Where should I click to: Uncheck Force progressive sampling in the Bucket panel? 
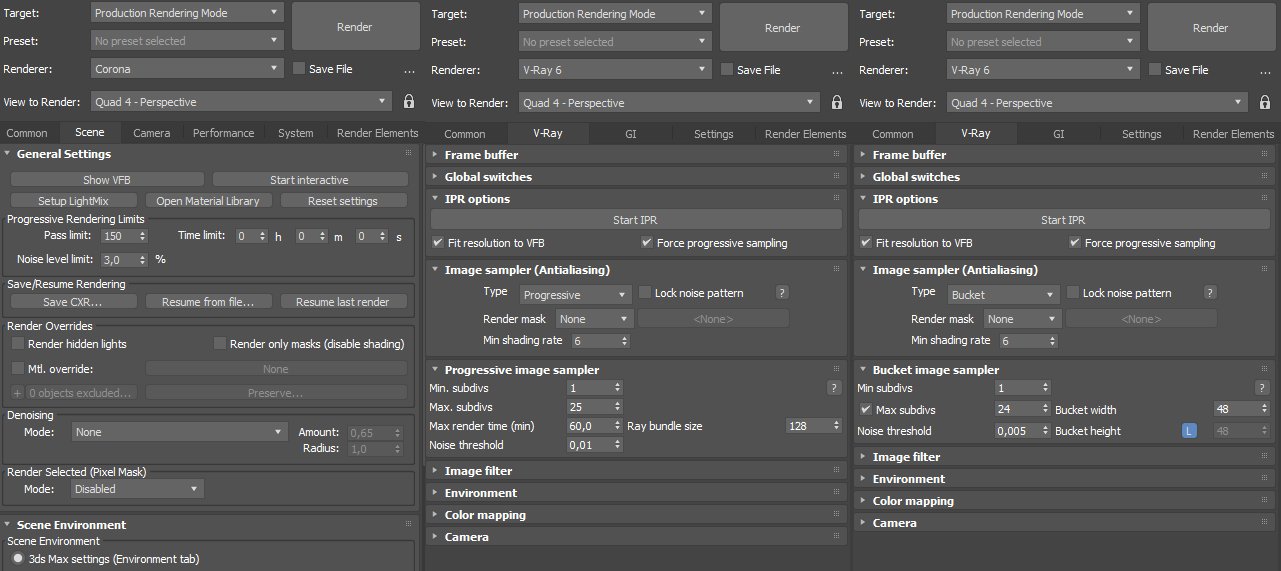tap(1075, 243)
